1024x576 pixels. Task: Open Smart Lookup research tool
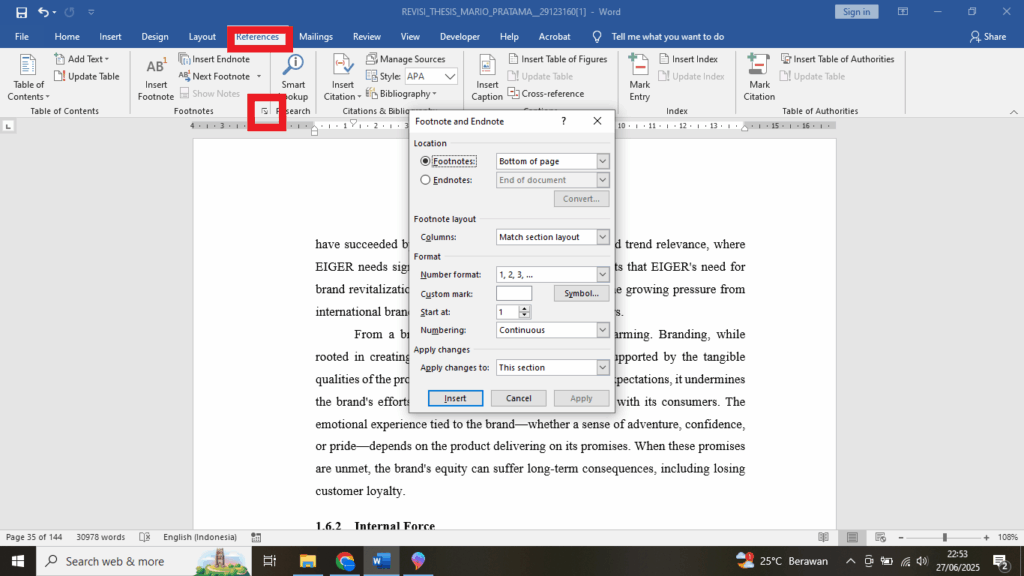click(293, 78)
